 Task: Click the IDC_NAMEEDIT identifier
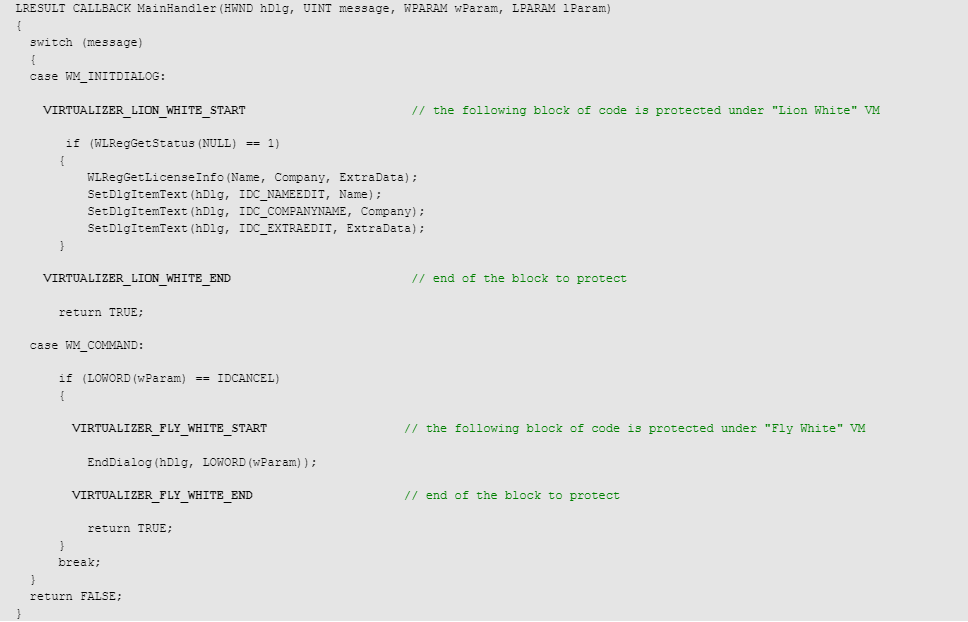(282, 194)
